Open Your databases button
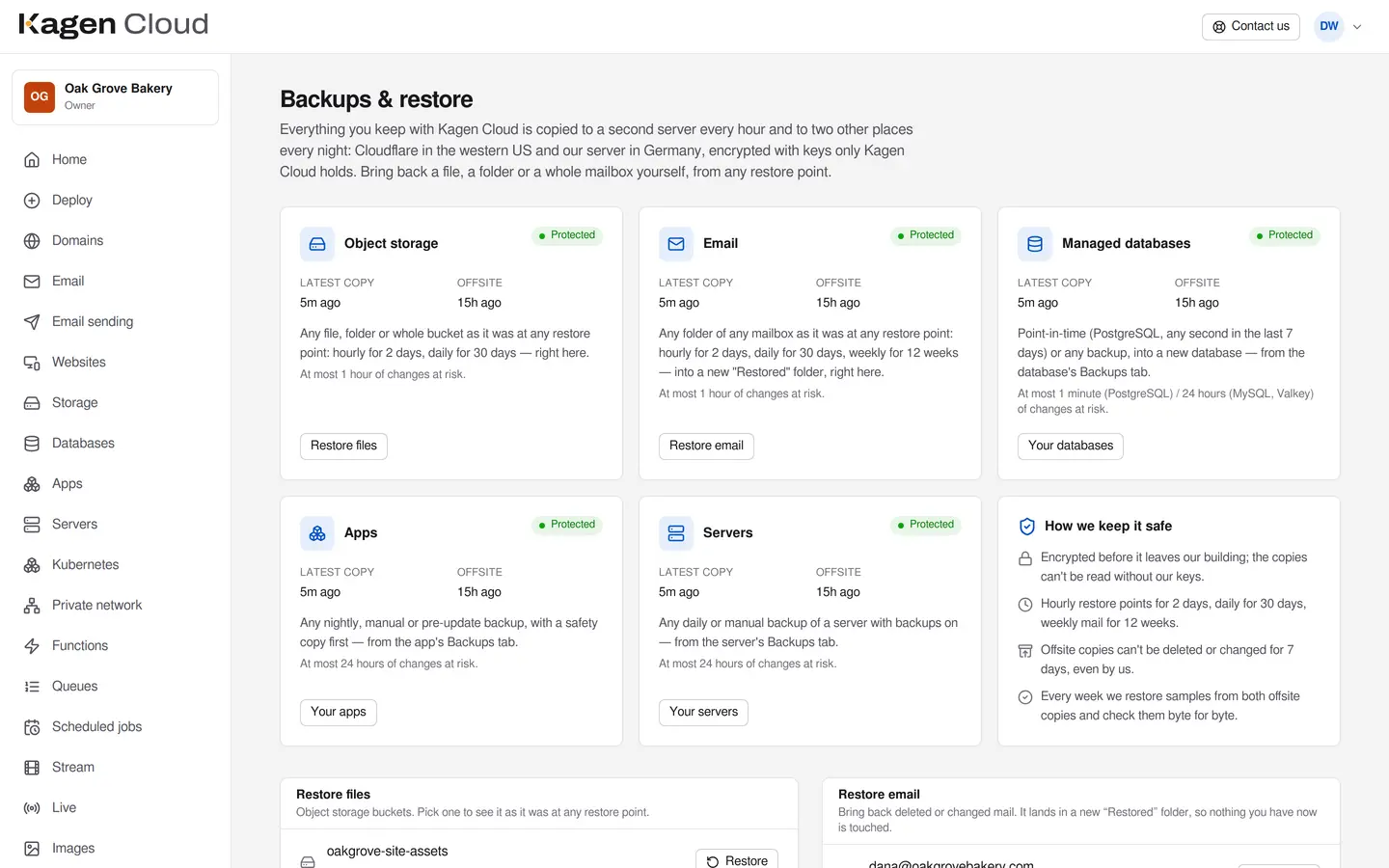 coord(1071,446)
